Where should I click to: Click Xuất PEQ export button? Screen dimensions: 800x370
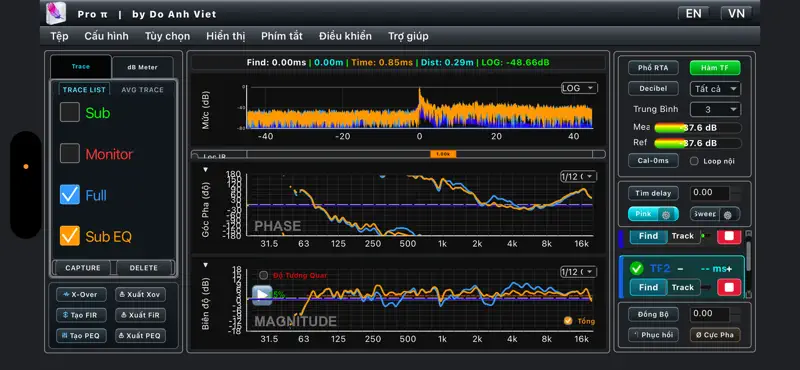[x=140, y=335]
